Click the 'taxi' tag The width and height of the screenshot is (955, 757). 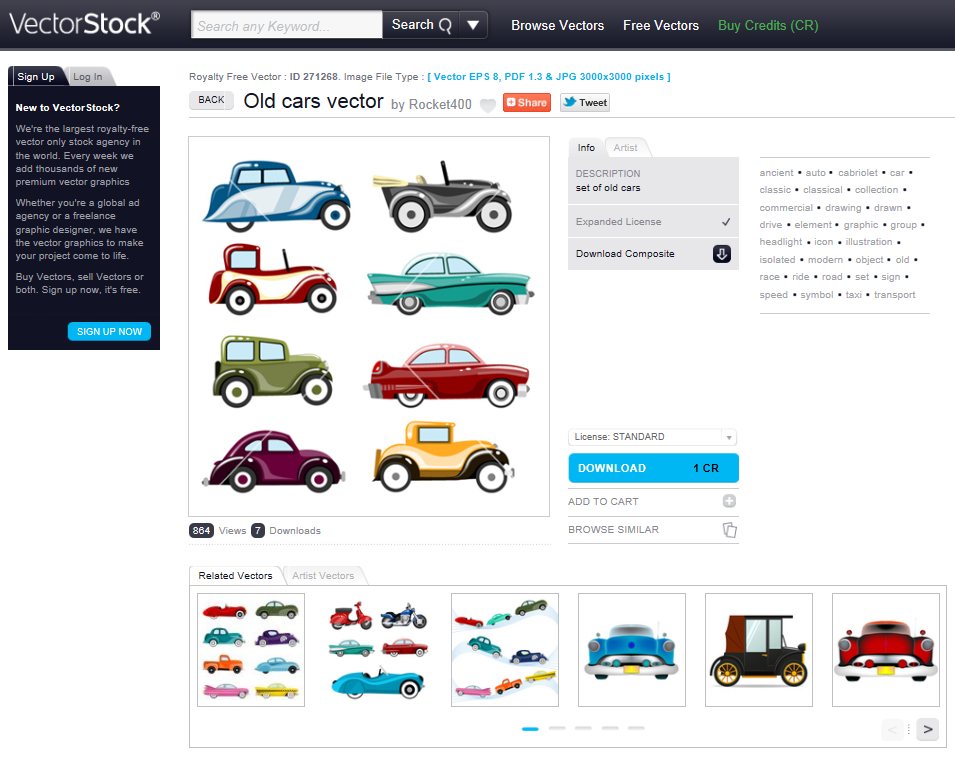(x=853, y=295)
